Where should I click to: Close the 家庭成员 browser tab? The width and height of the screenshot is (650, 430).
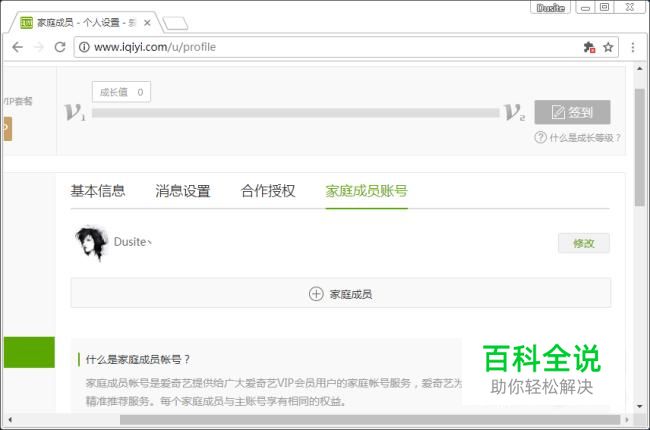147,23
